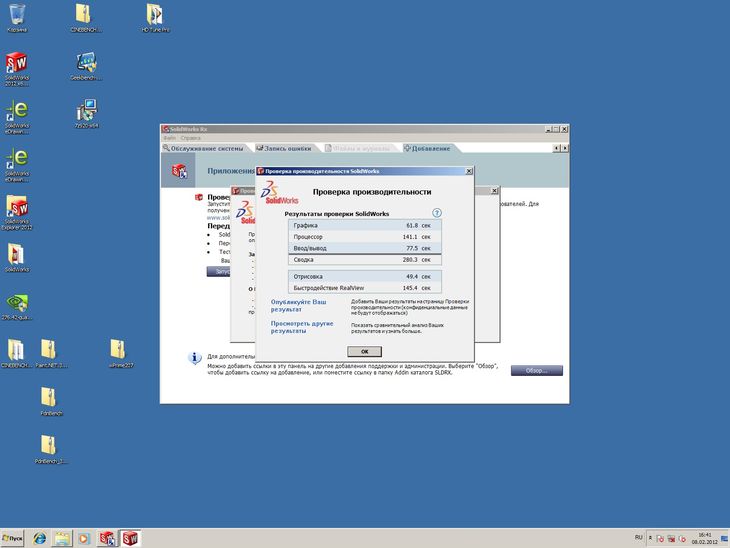Open Windows Media Player from taskbar

click(83, 539)
